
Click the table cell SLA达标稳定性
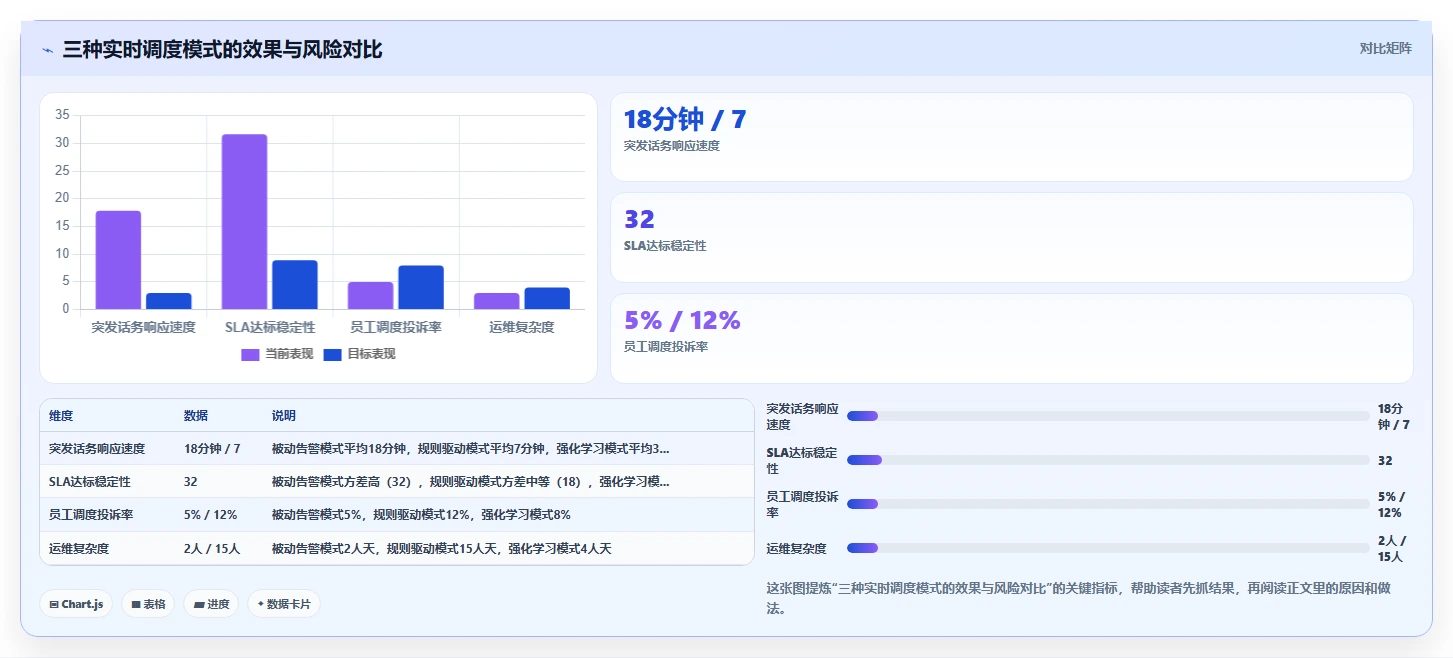pyautogui.click(x=90, y=482)
